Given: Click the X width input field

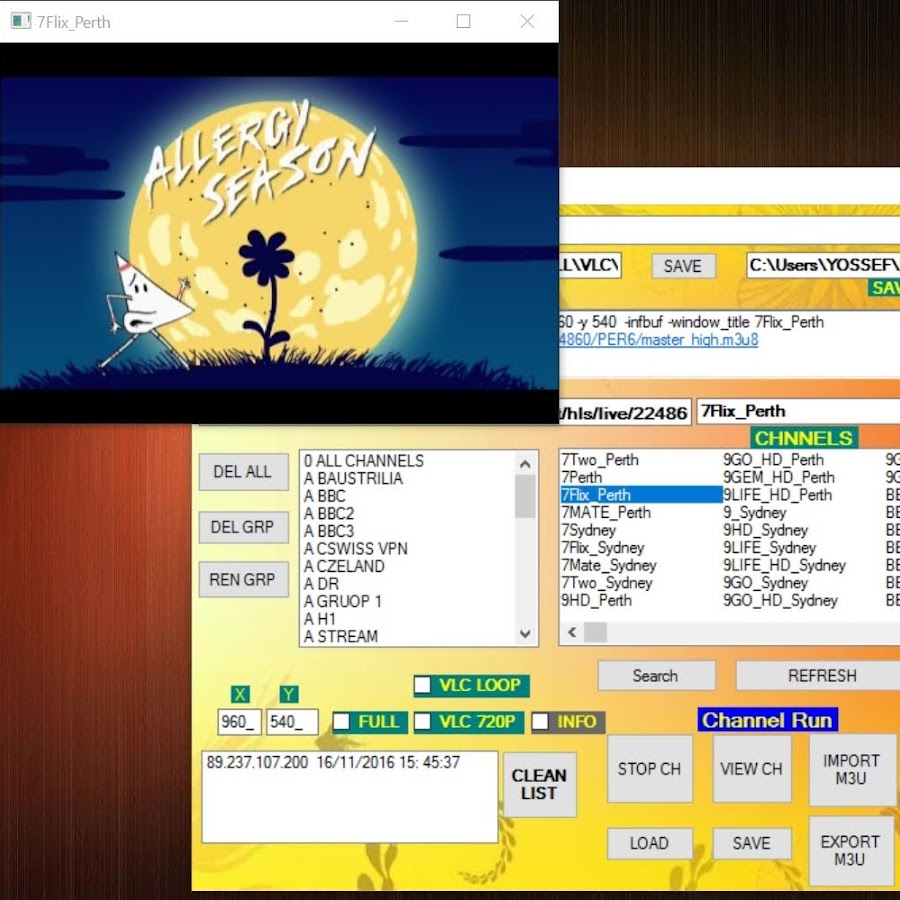Looking at the screenshot, I should pyautogui.click(x=240, y=722).
